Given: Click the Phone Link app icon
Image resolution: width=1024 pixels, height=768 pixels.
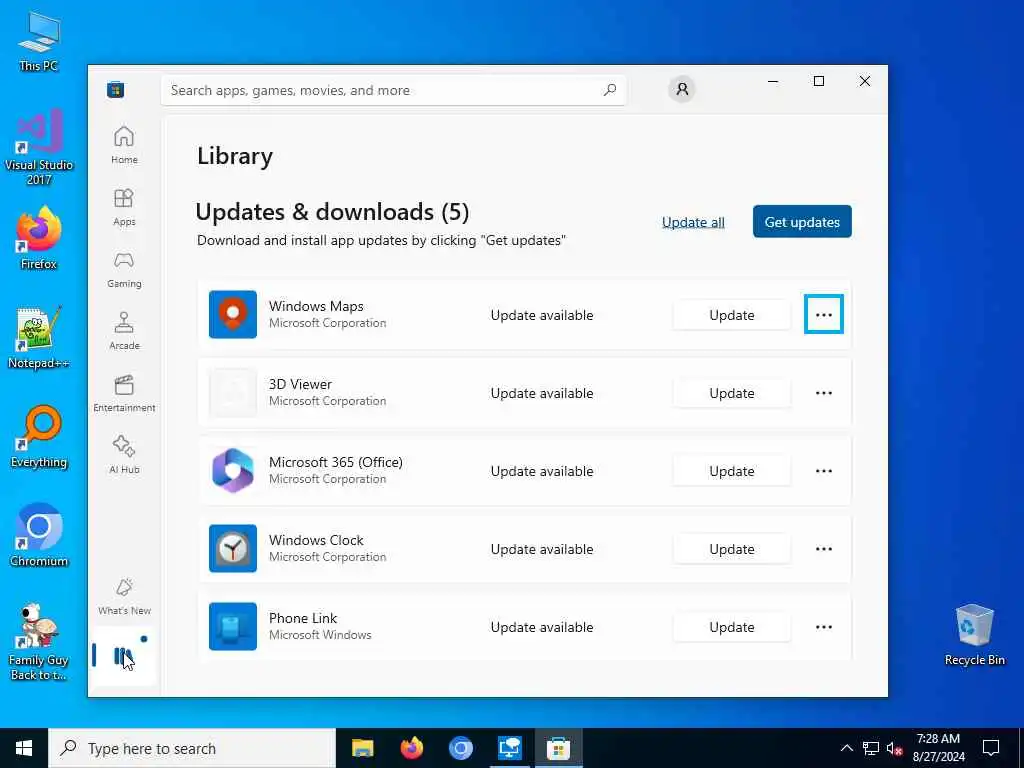Looking at the screenshot, I should pos(232,626).
